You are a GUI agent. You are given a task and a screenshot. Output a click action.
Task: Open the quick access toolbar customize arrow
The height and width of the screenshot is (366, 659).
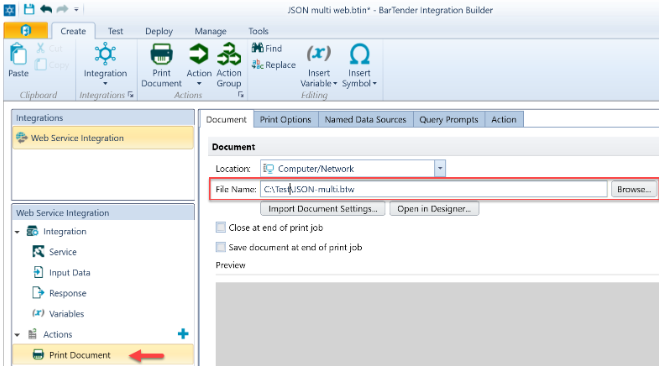[76, 9]
